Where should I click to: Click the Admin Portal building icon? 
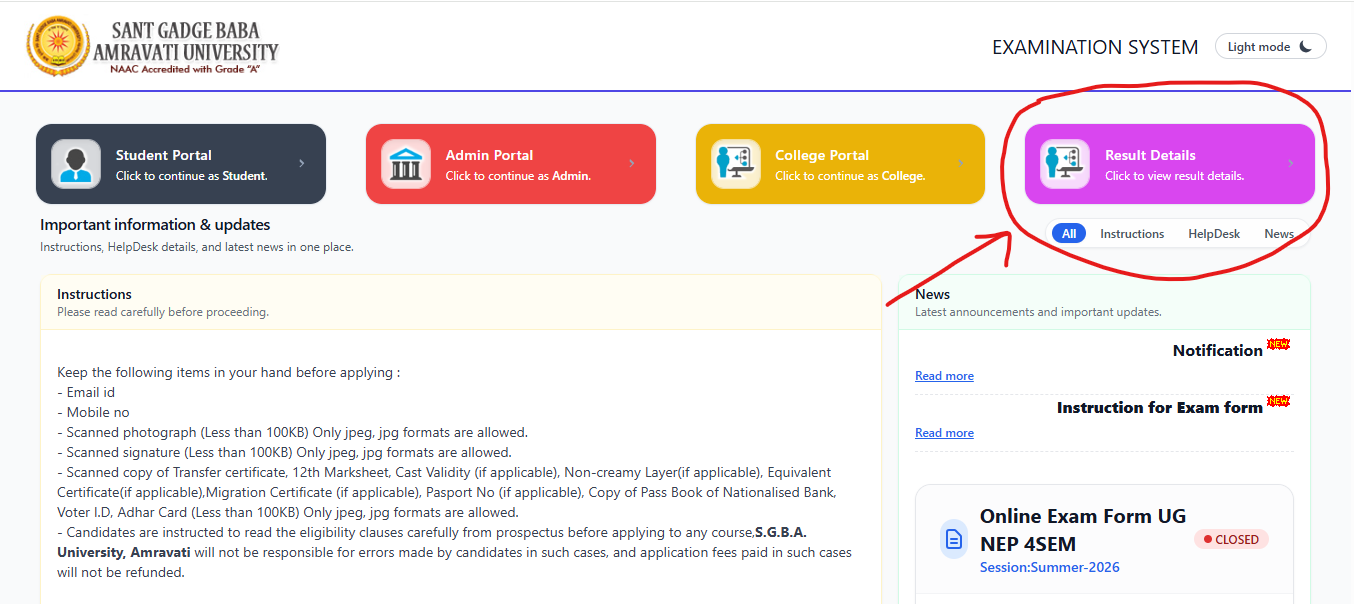(x=406, y=164)
